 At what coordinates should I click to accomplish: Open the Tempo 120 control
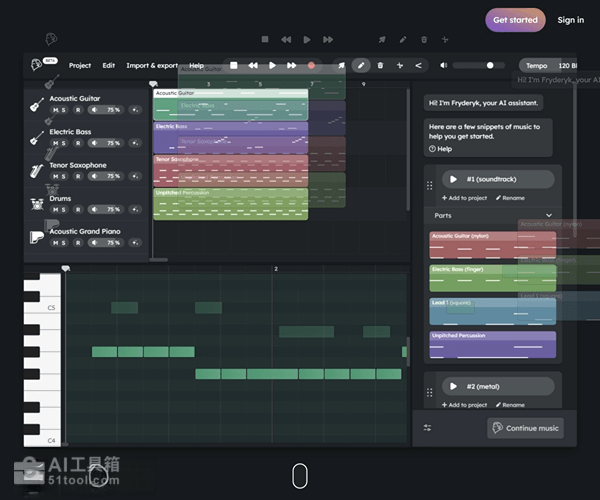549,65
